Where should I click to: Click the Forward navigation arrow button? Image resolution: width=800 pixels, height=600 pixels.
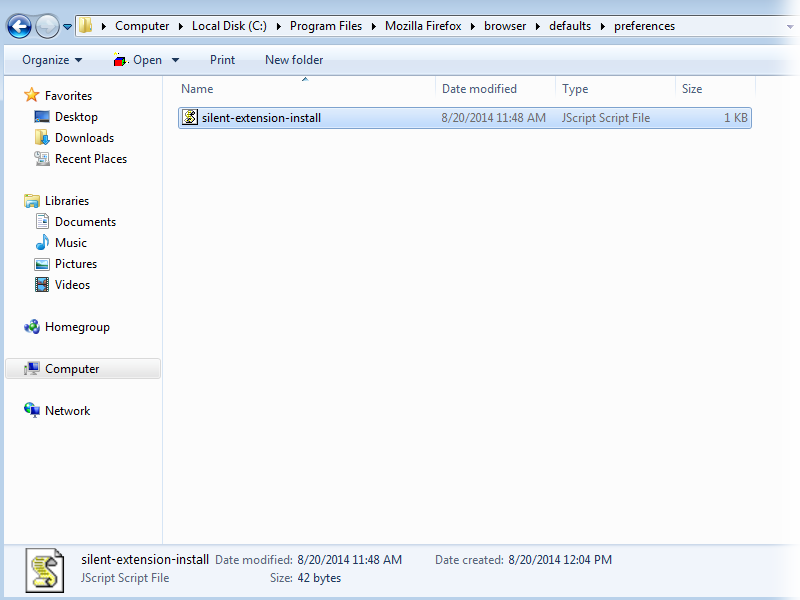47,26
